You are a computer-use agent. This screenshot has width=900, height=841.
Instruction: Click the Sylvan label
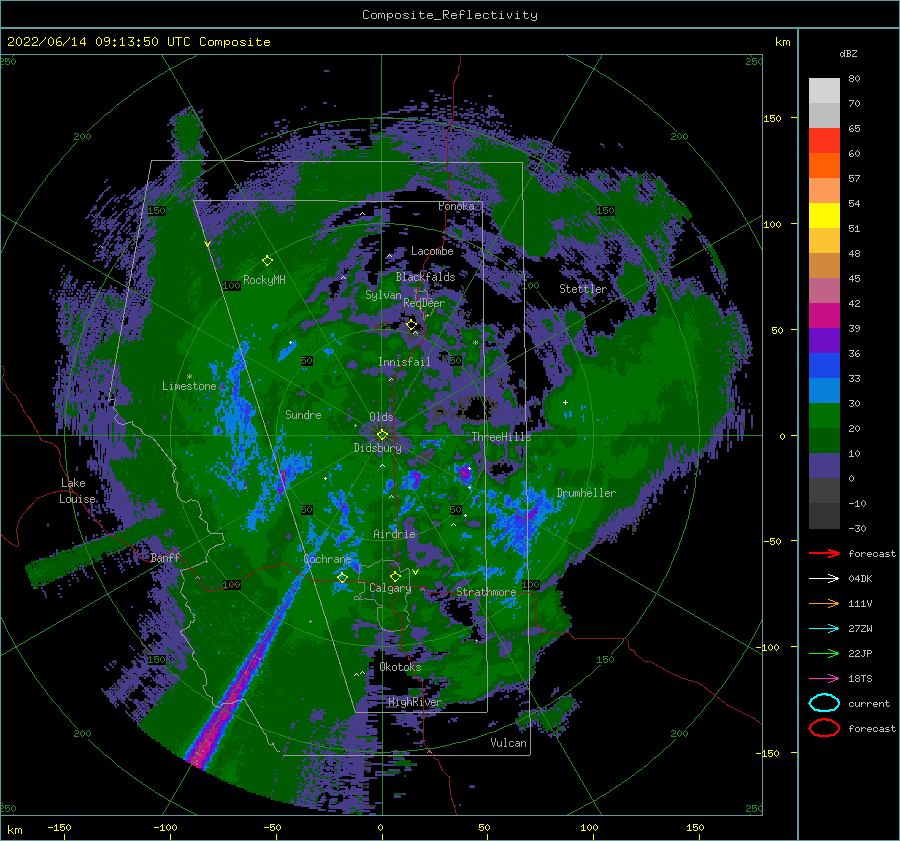pos(383,295)
